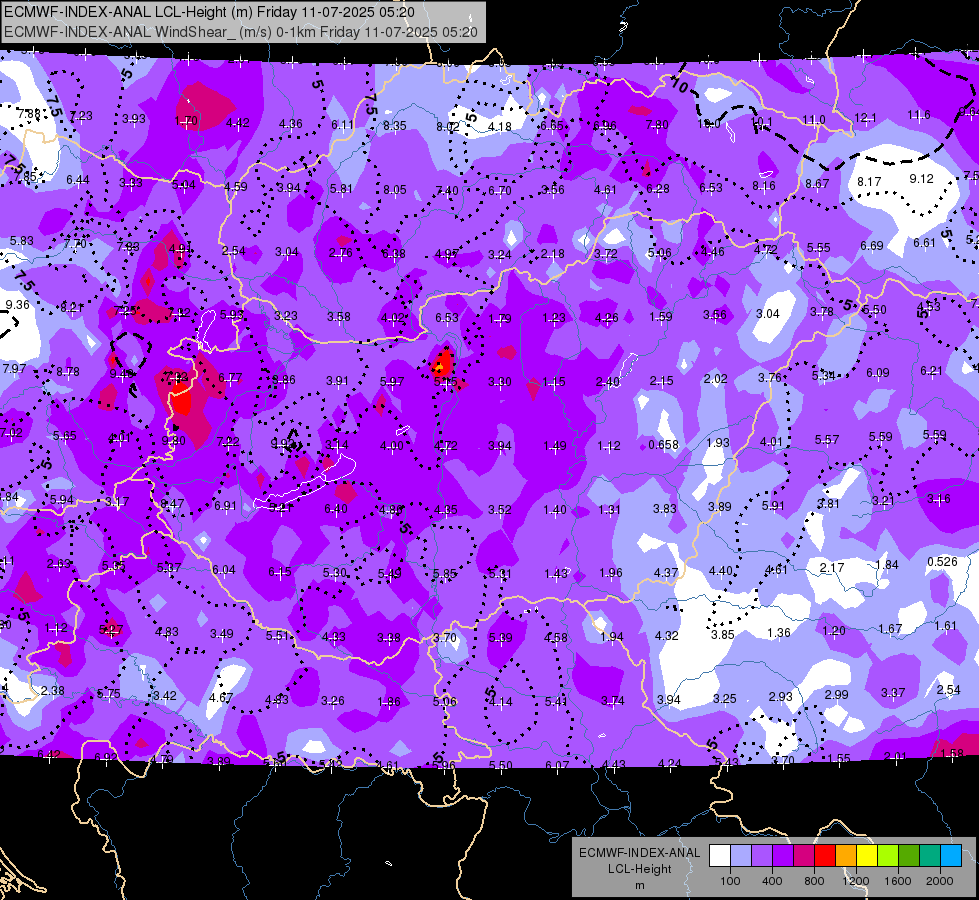Click the '1600' legend scale label
Image resolution: width=979 pixels, height=900 pixels.
coord(898,881)
